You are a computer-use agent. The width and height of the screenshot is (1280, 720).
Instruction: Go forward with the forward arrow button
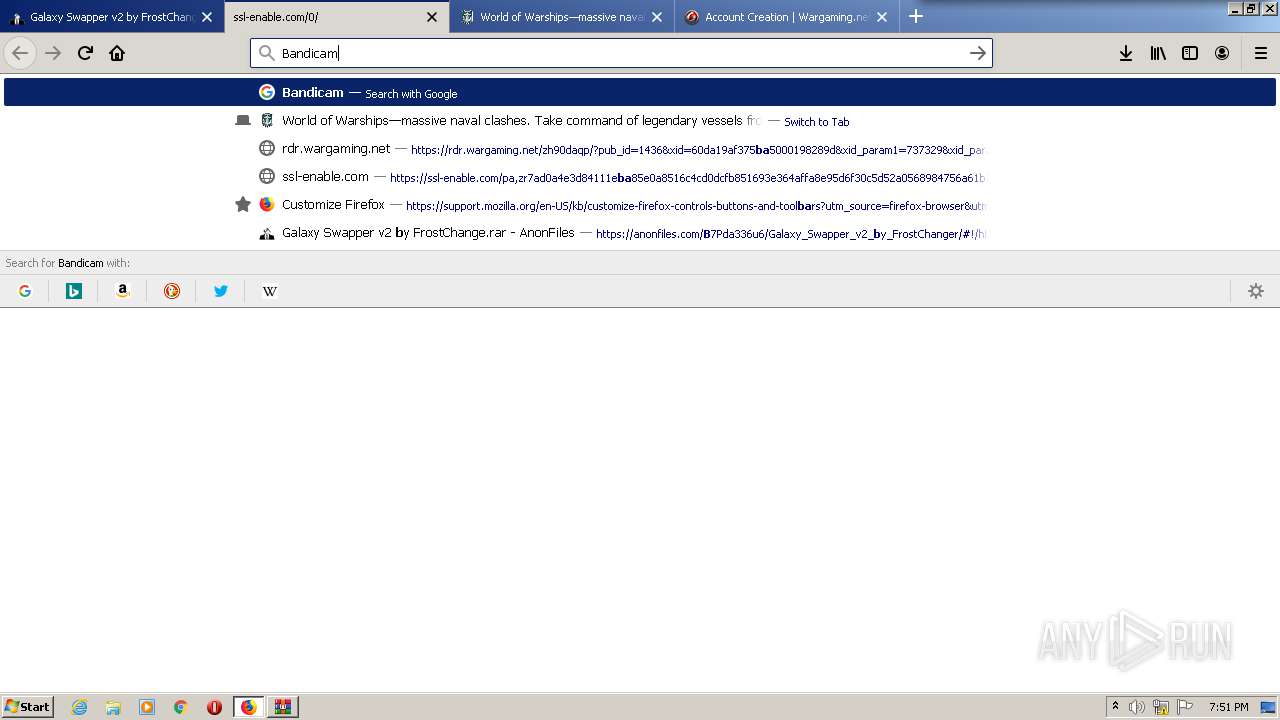coord(53,53)
